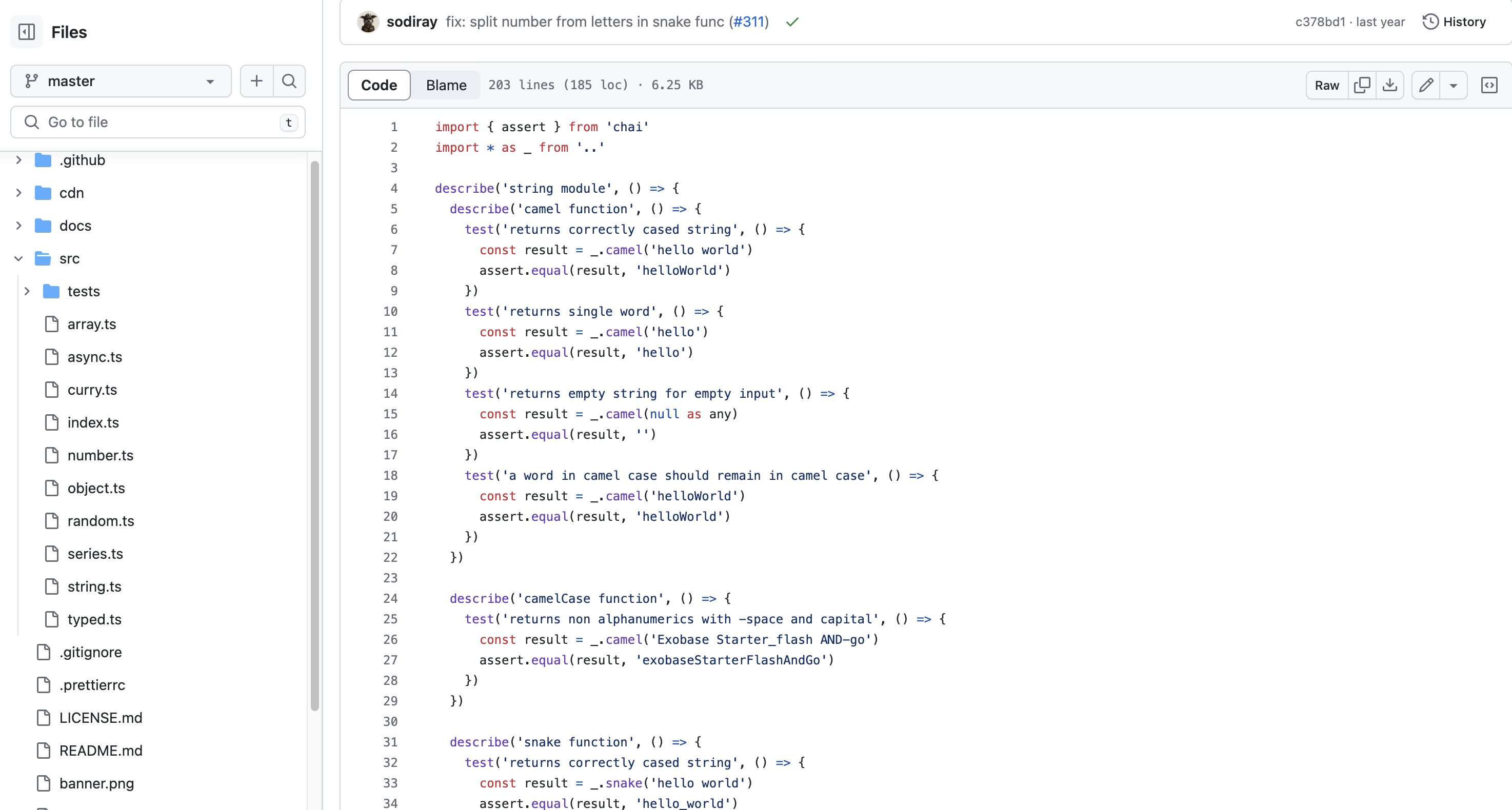
Task: Select the Code tab
Action: pyautogui.click(x=379, y=85)
